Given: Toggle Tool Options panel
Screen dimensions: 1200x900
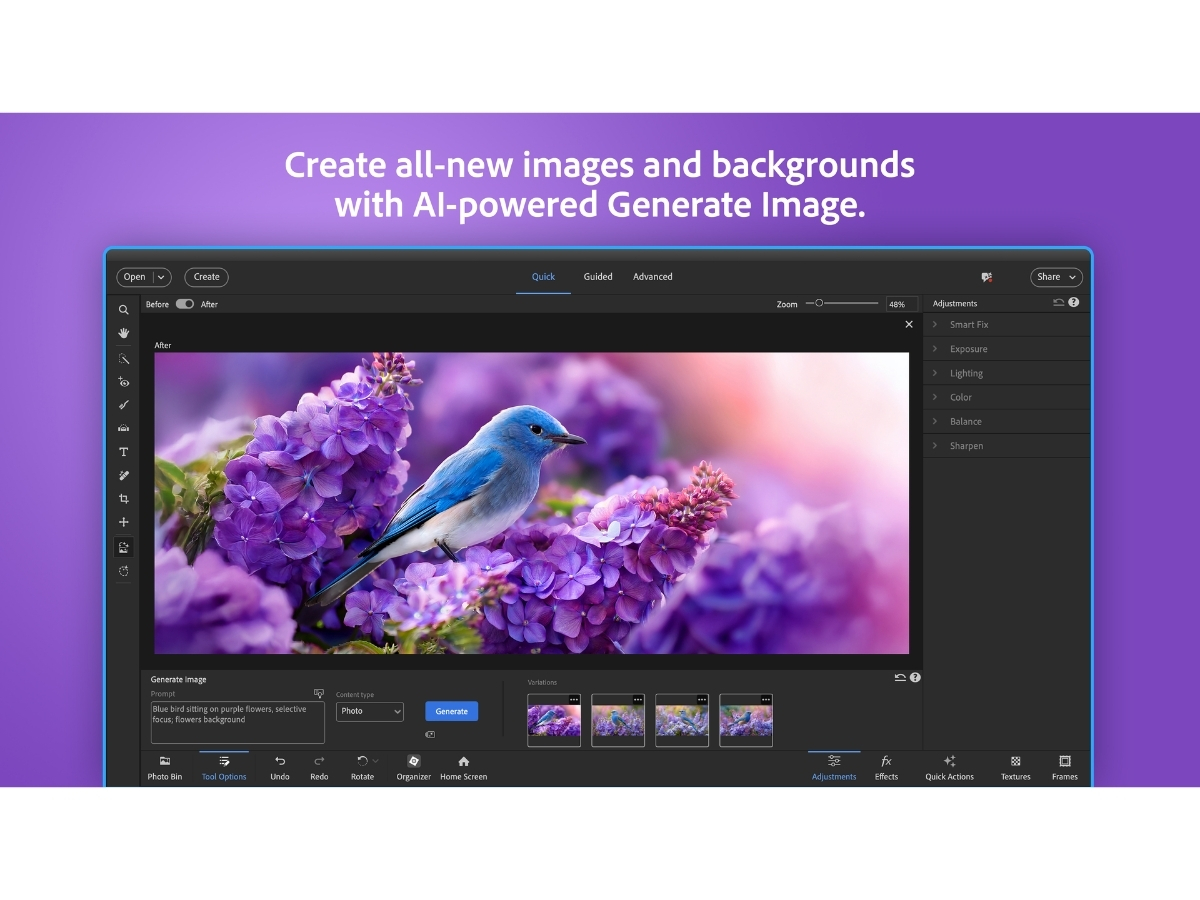Looking at the screenshot, I should point(224,767).
